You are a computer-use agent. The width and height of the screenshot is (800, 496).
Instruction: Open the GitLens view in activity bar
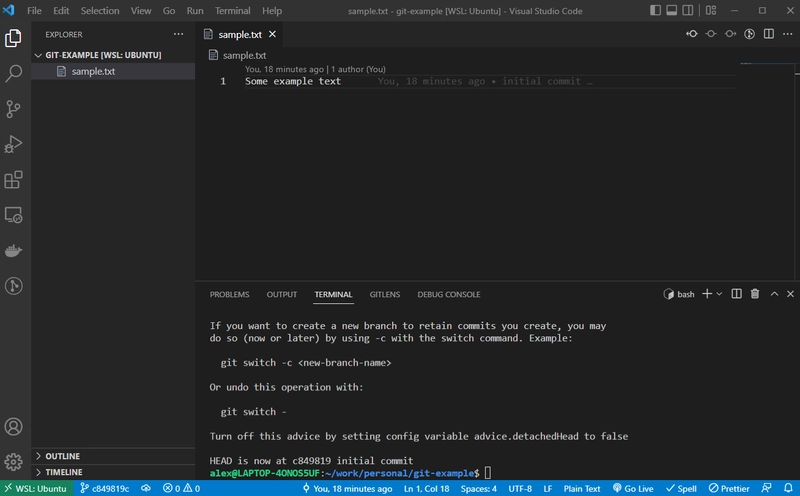(13, 286)
